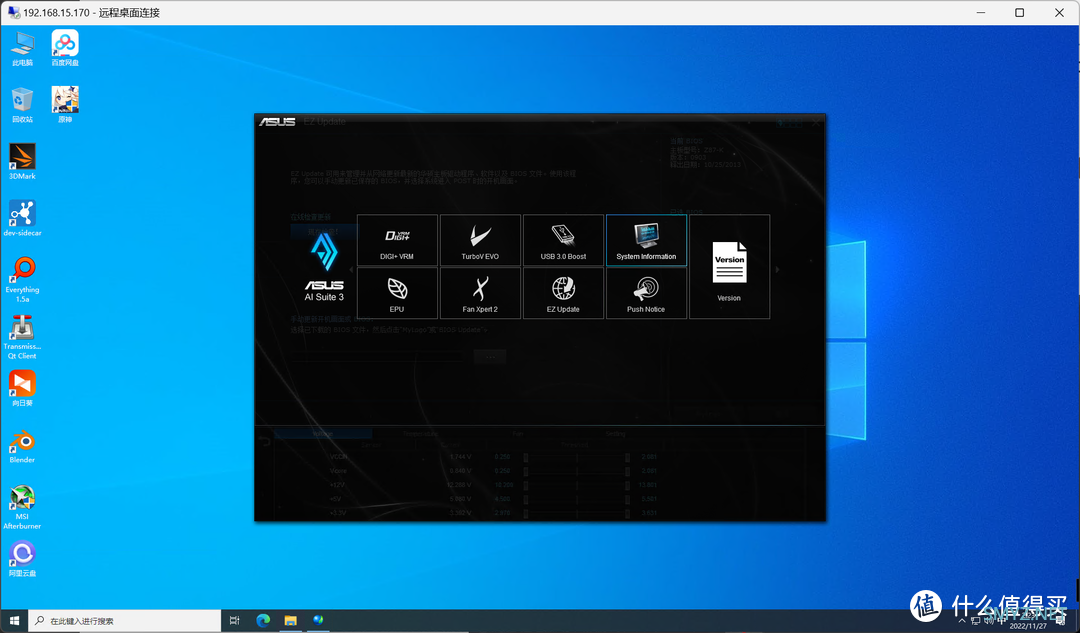Open the DIGI+ VRM tile

(x=397, y=240)
